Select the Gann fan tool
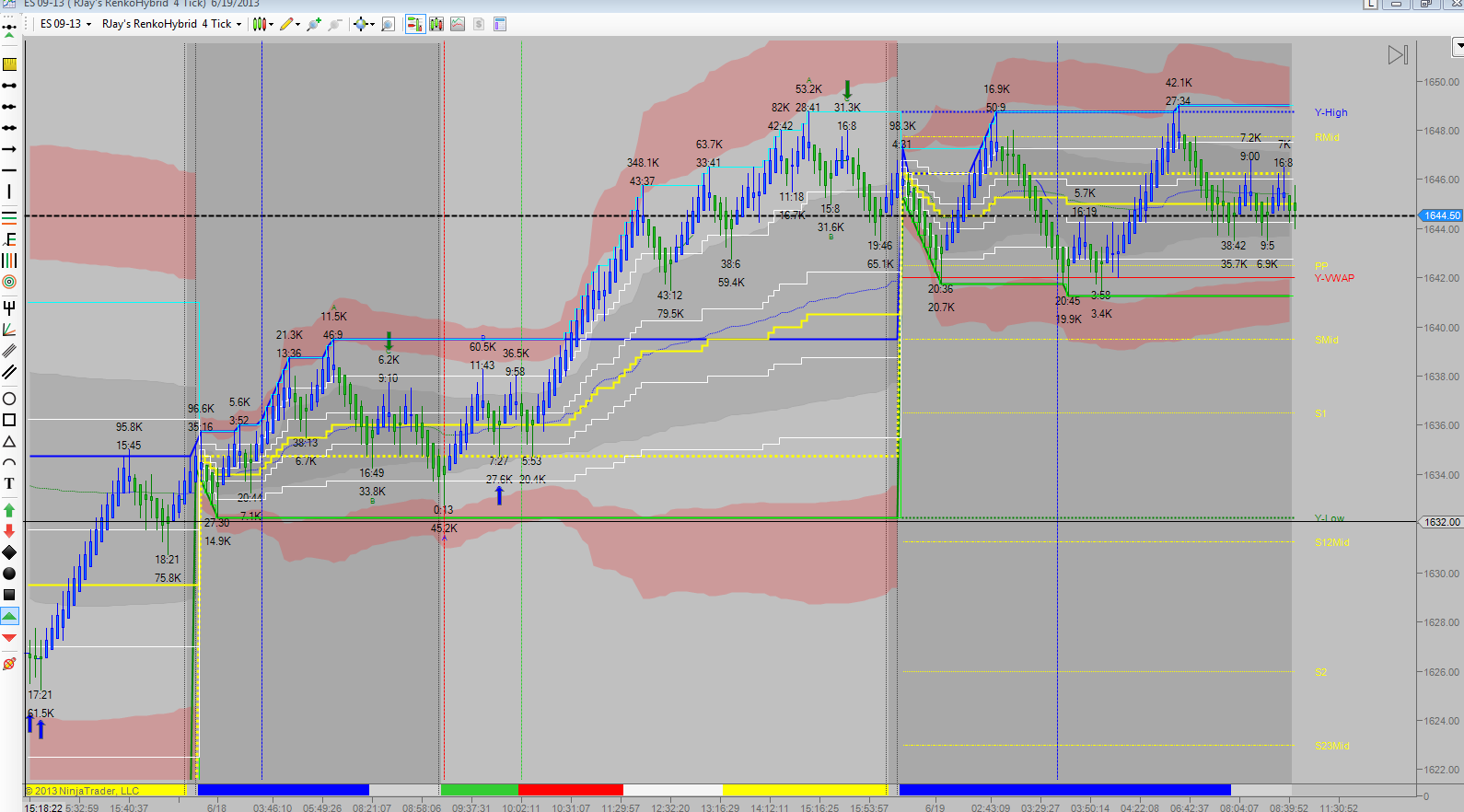 click(x=9, y=330)
